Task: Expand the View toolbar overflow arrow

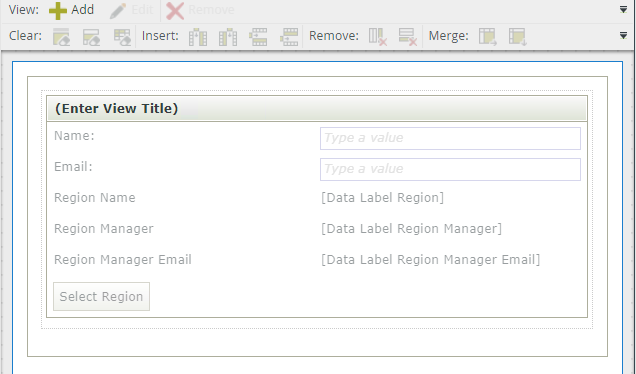Action: point(623,9)
